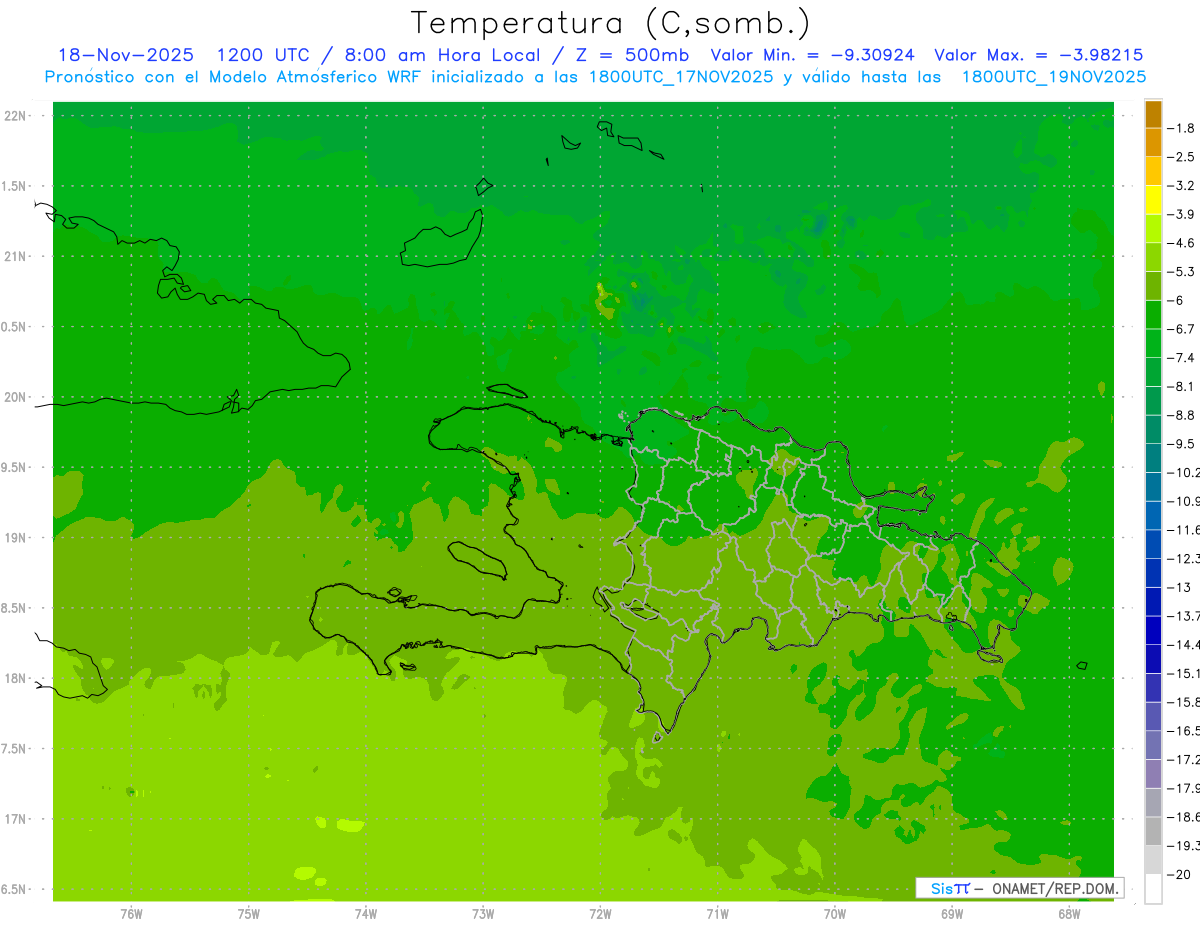The width and height of the screenshot is (1200, 927).
Task: Click the "-6" colorbar label
Action: [x=1176, y=300]
